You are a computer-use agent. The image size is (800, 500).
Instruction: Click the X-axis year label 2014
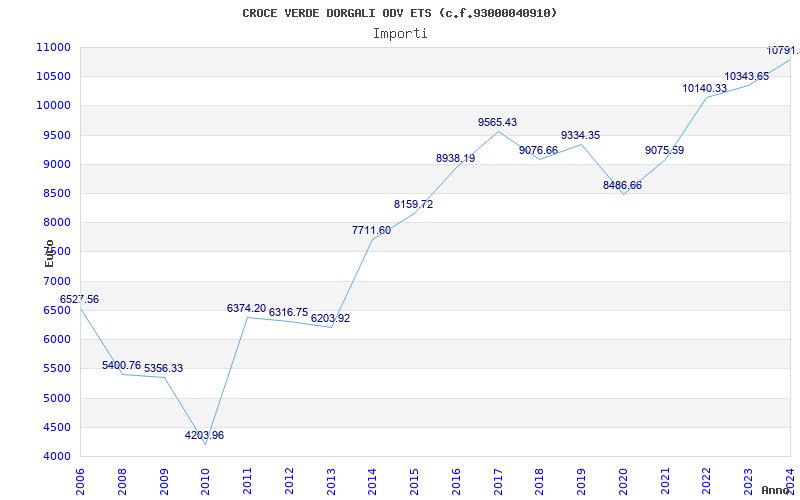pyautogui.click(x=372, y=482)
